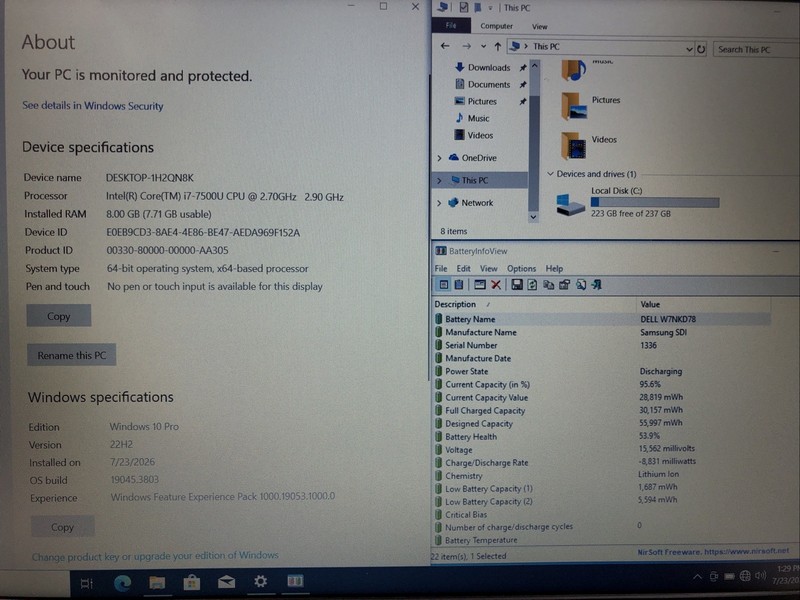Expand This PC in the navigation pane

pos(439,181)
